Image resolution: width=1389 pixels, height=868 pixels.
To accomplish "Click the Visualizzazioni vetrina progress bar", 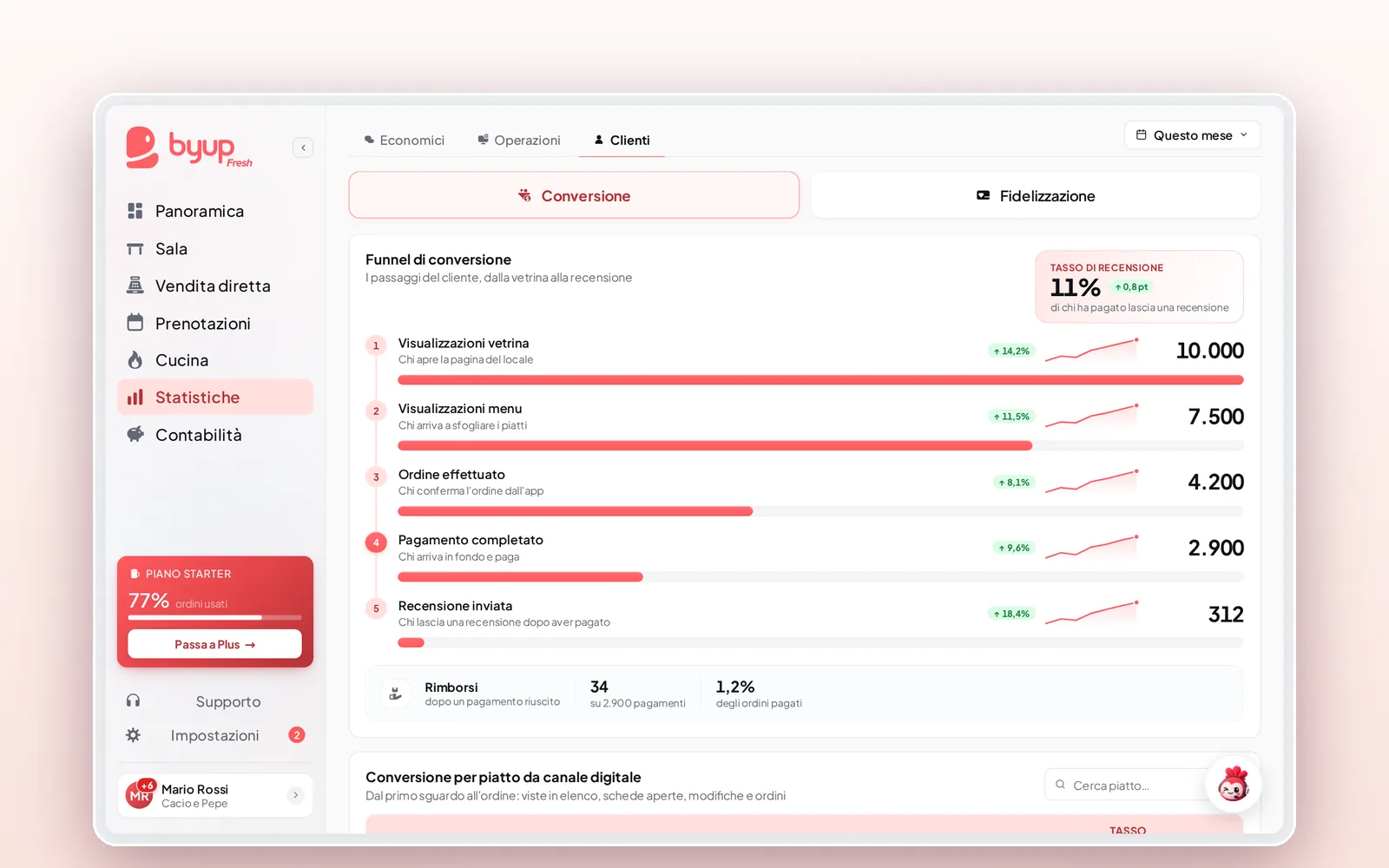I will (820, 380).
